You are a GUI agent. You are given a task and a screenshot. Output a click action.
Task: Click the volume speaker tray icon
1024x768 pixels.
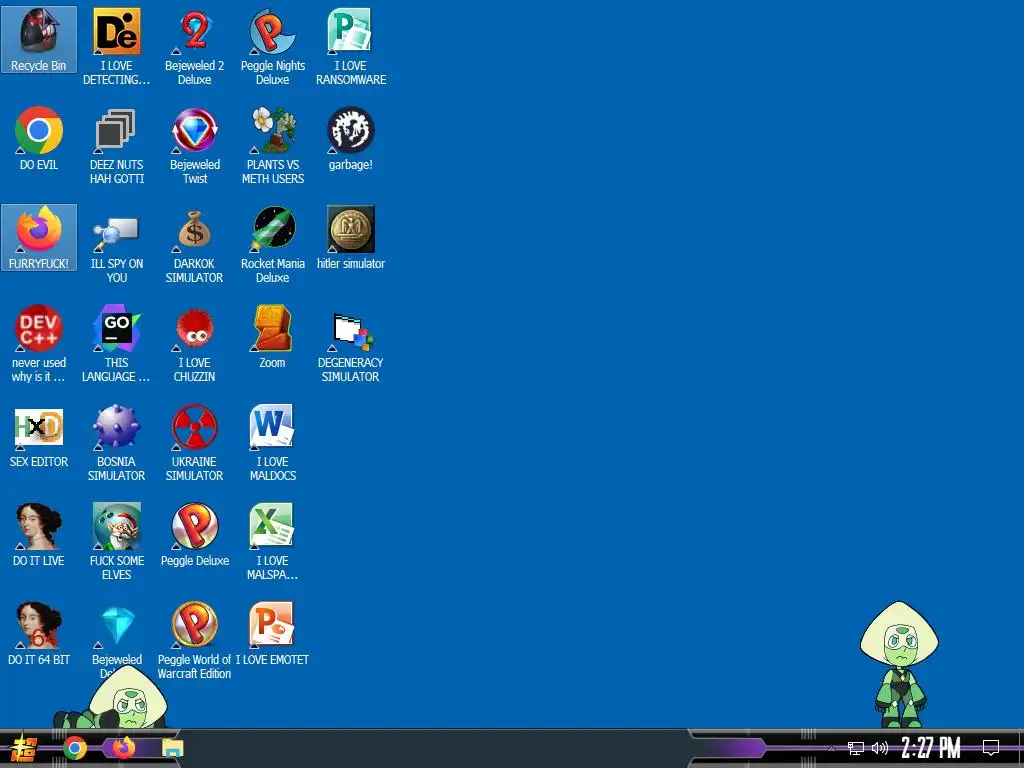click(x=880, y=748)
